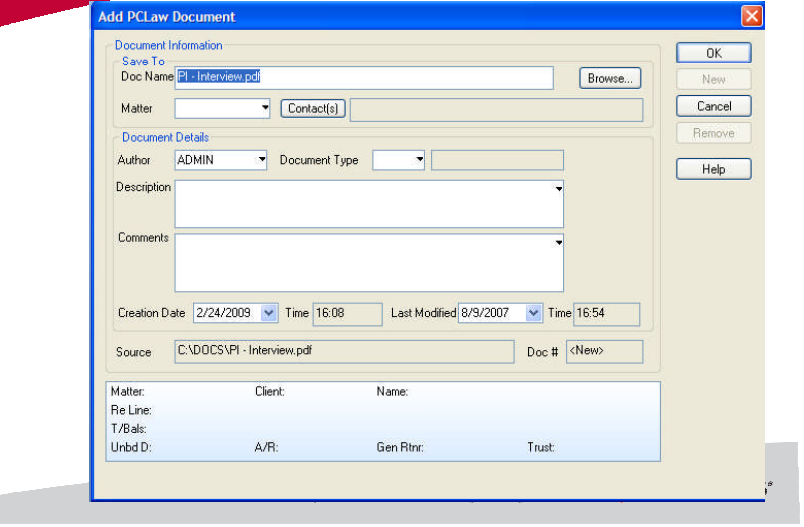
Task: Open the Contact(s) selector
Action: [313, 108]
